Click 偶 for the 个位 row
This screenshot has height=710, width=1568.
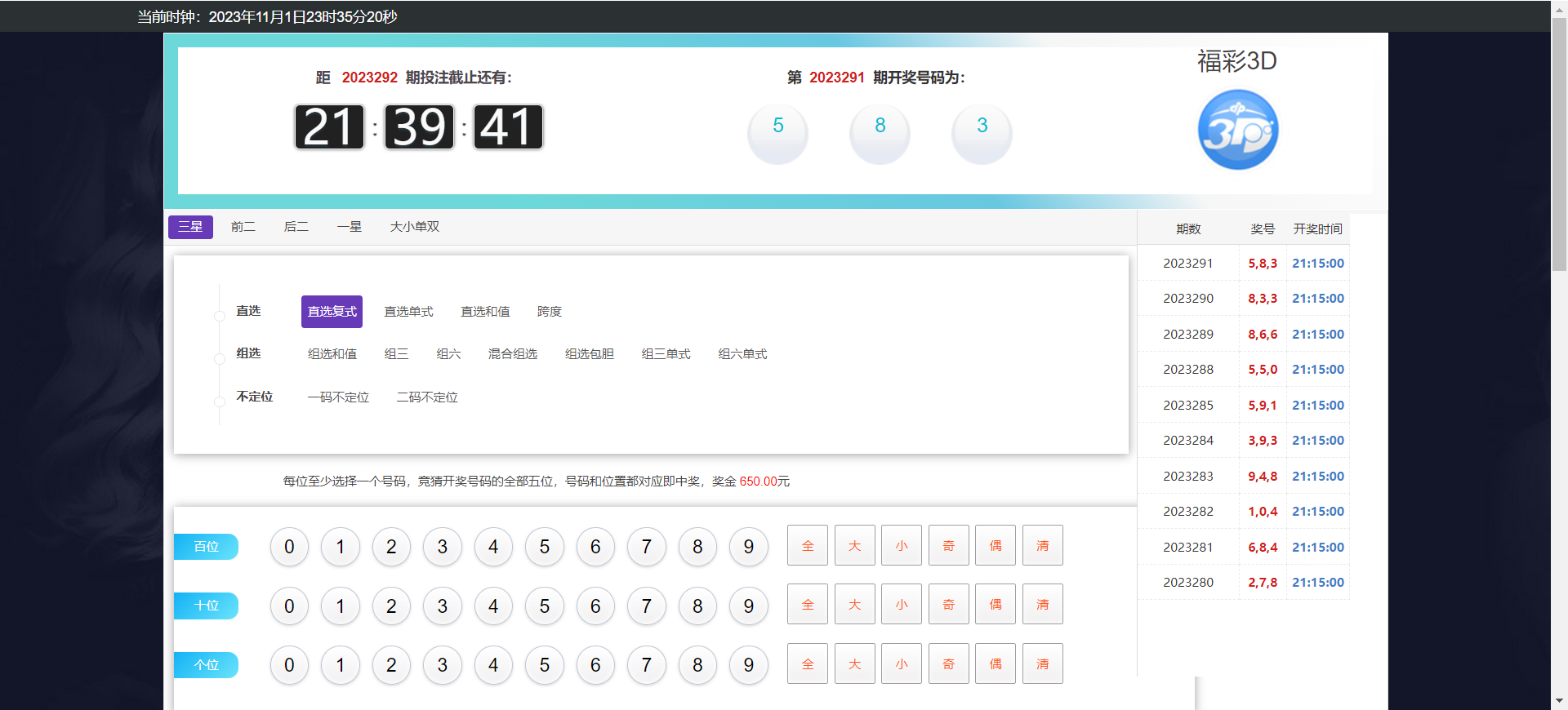coord(996,663)
